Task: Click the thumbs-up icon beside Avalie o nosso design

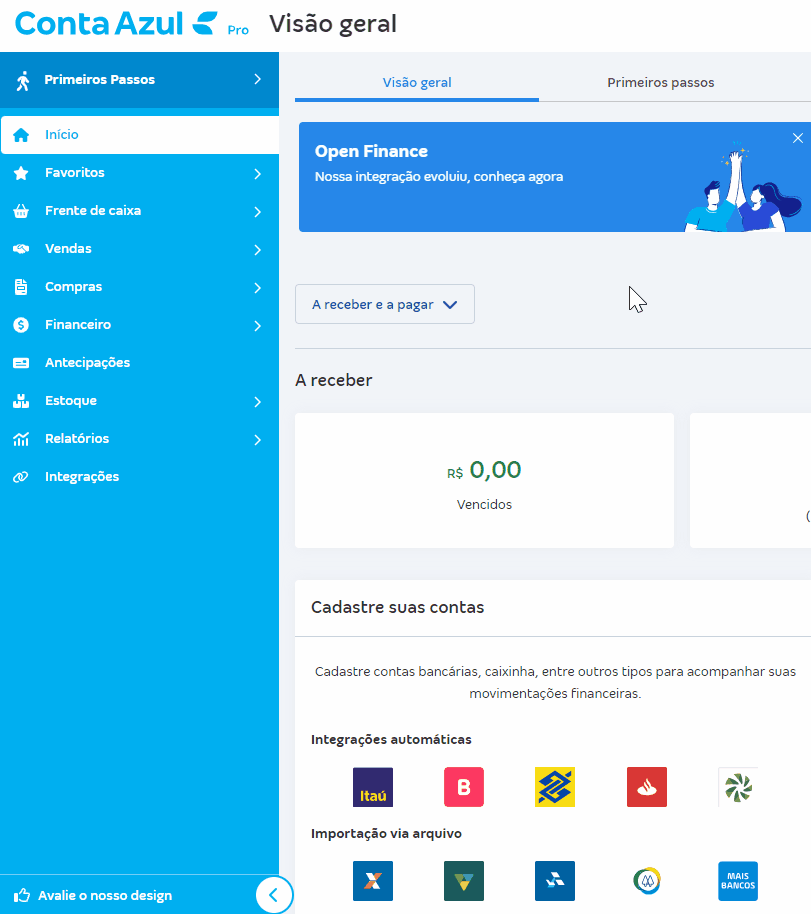Action: (22, 895)
